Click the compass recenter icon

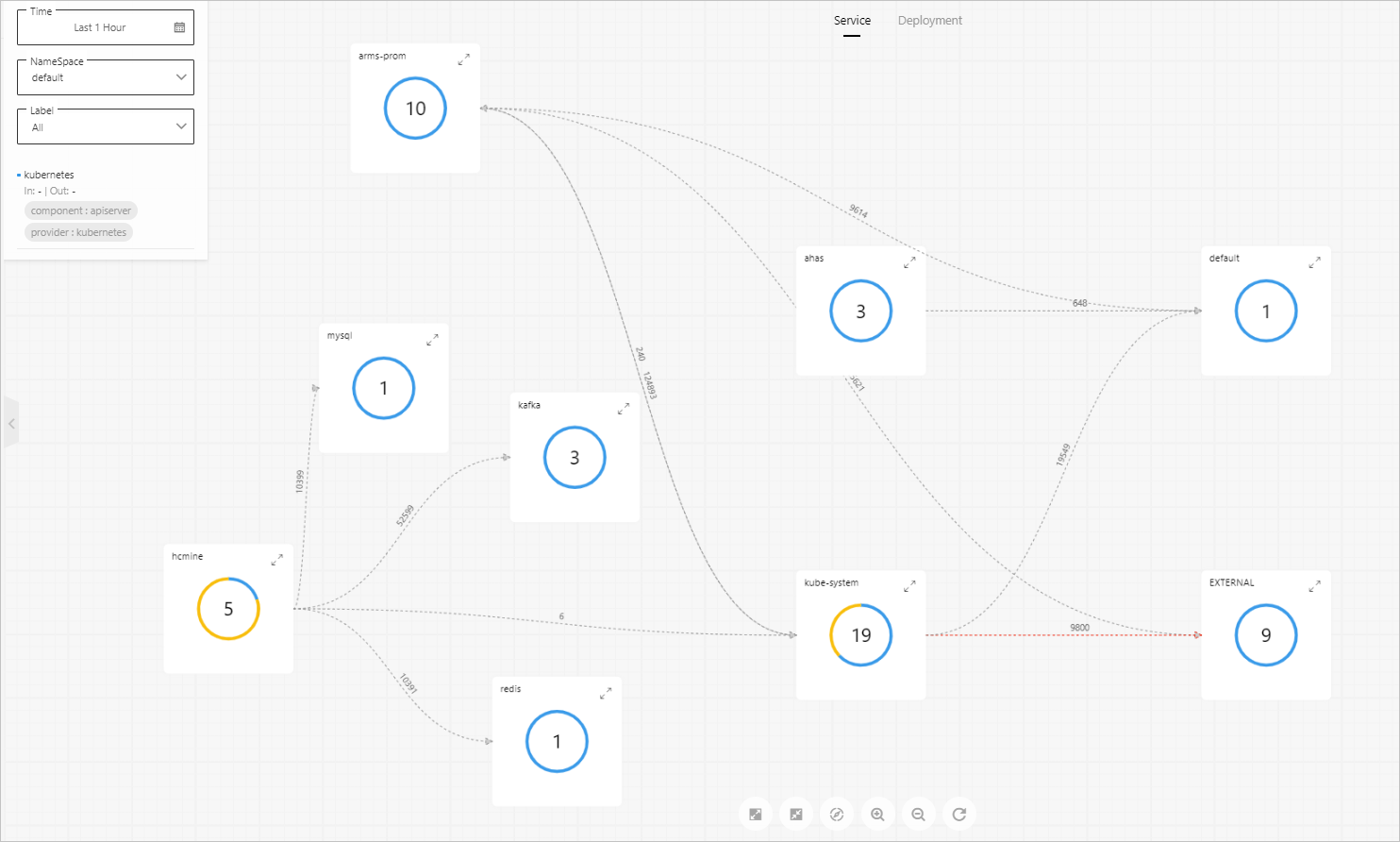click(x=837, y=815)
